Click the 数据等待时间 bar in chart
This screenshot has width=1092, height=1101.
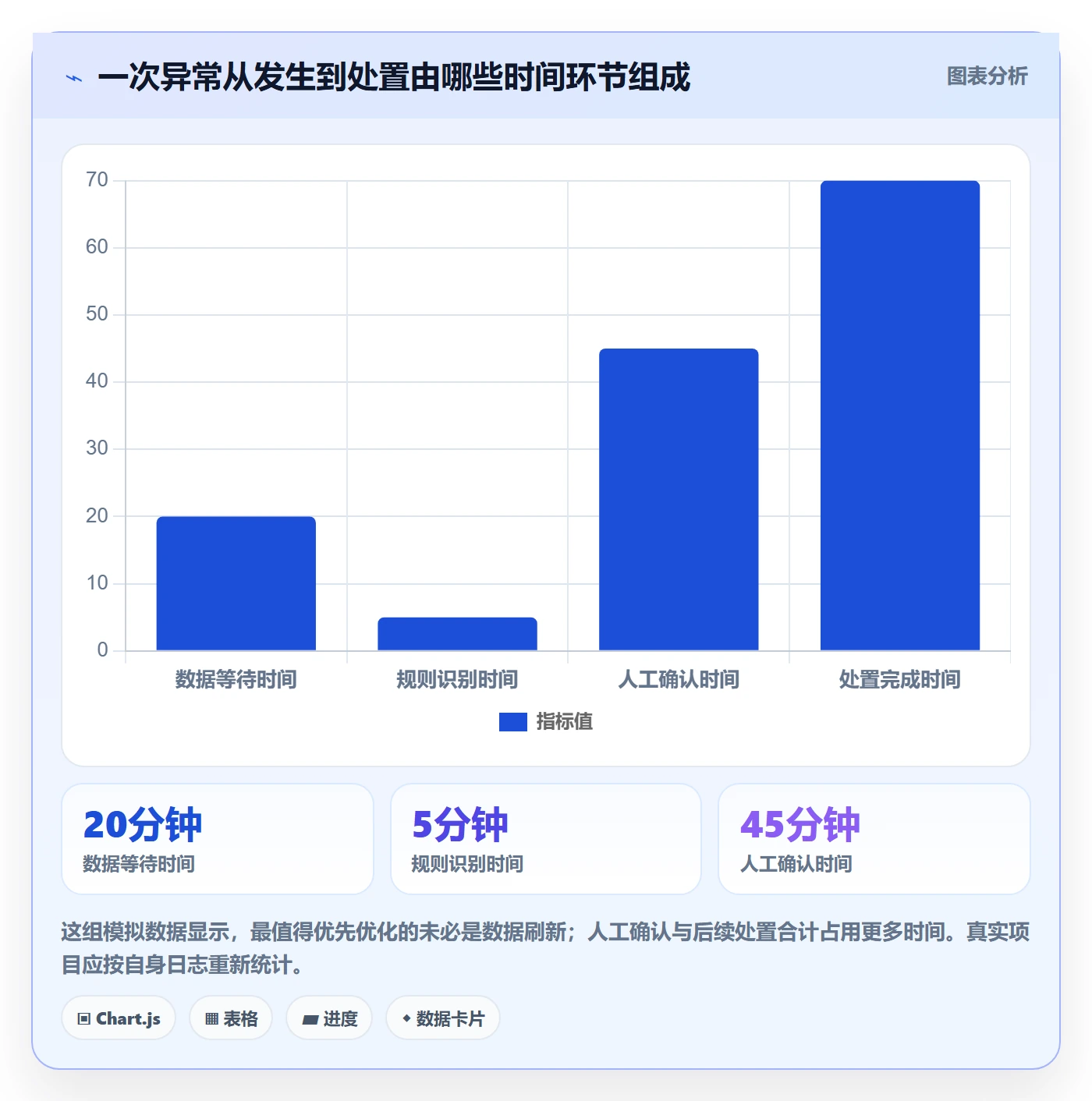pos(236,583)
